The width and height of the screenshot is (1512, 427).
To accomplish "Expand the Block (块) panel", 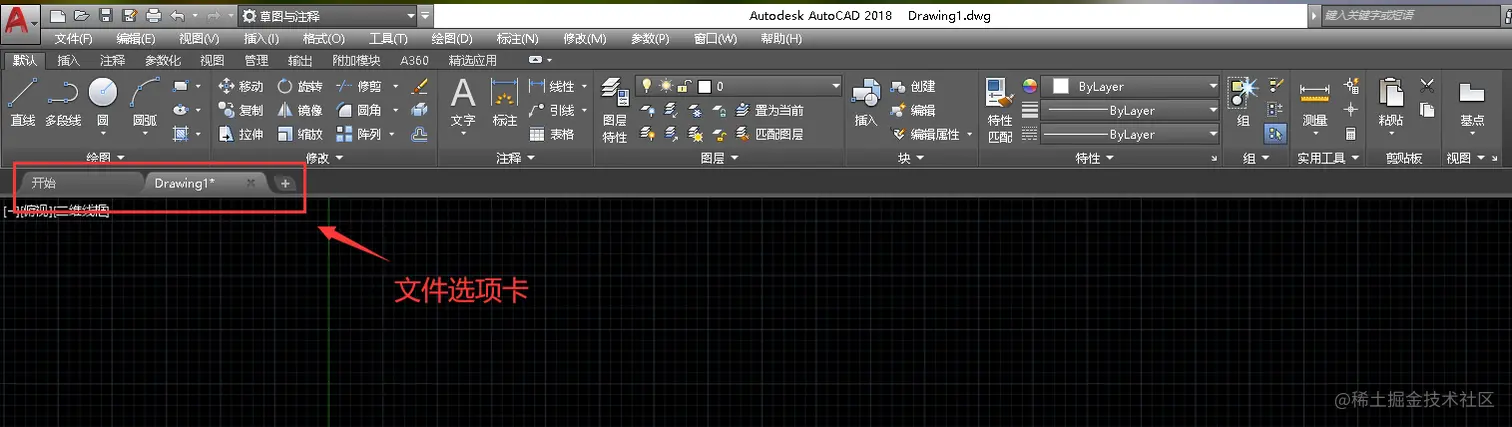I will coord(911,158).
